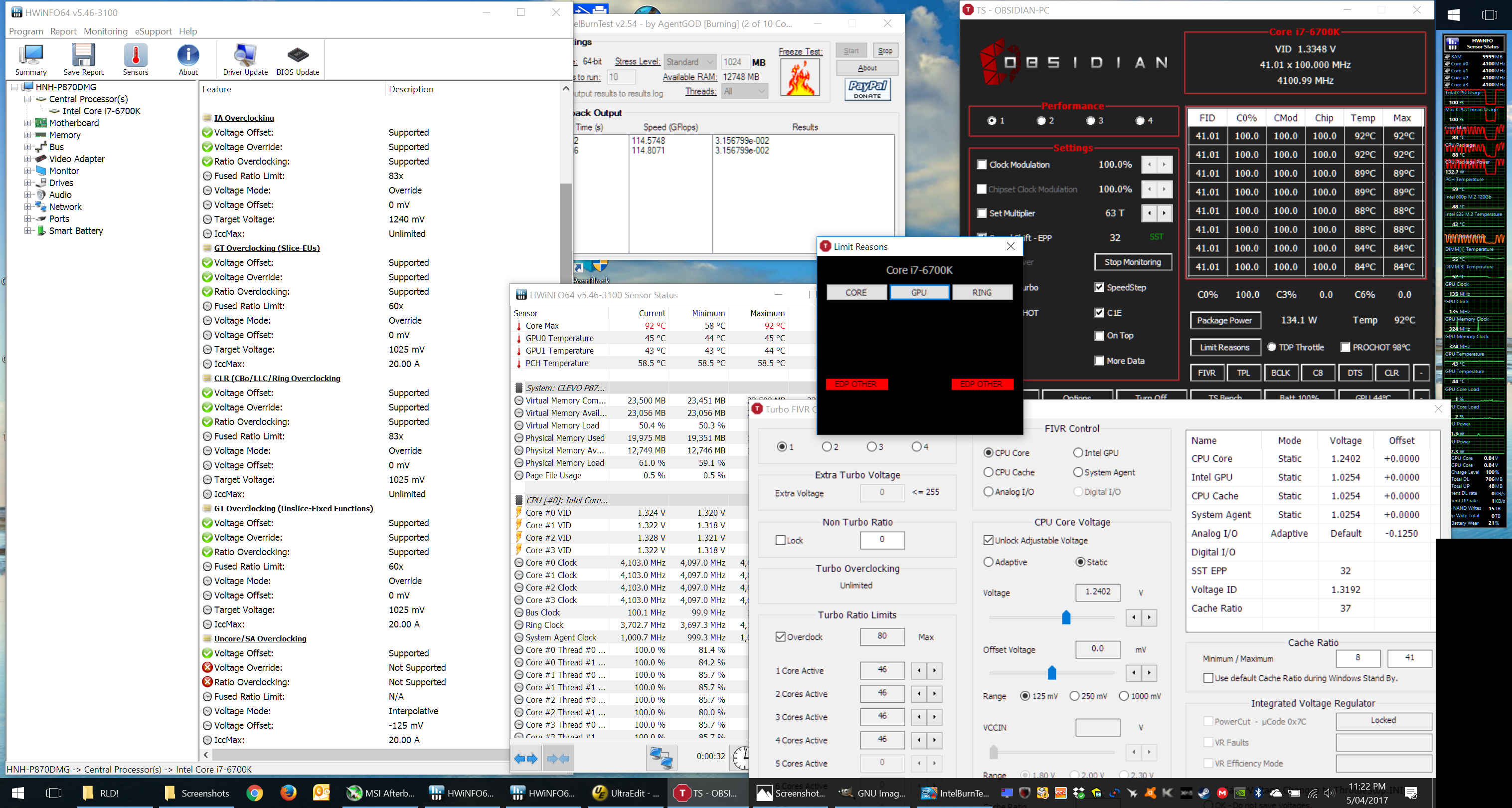Open Summary in HWiNFO64 toolbar
This screenshot has width=1512, height=808.
tap(30, 60)
